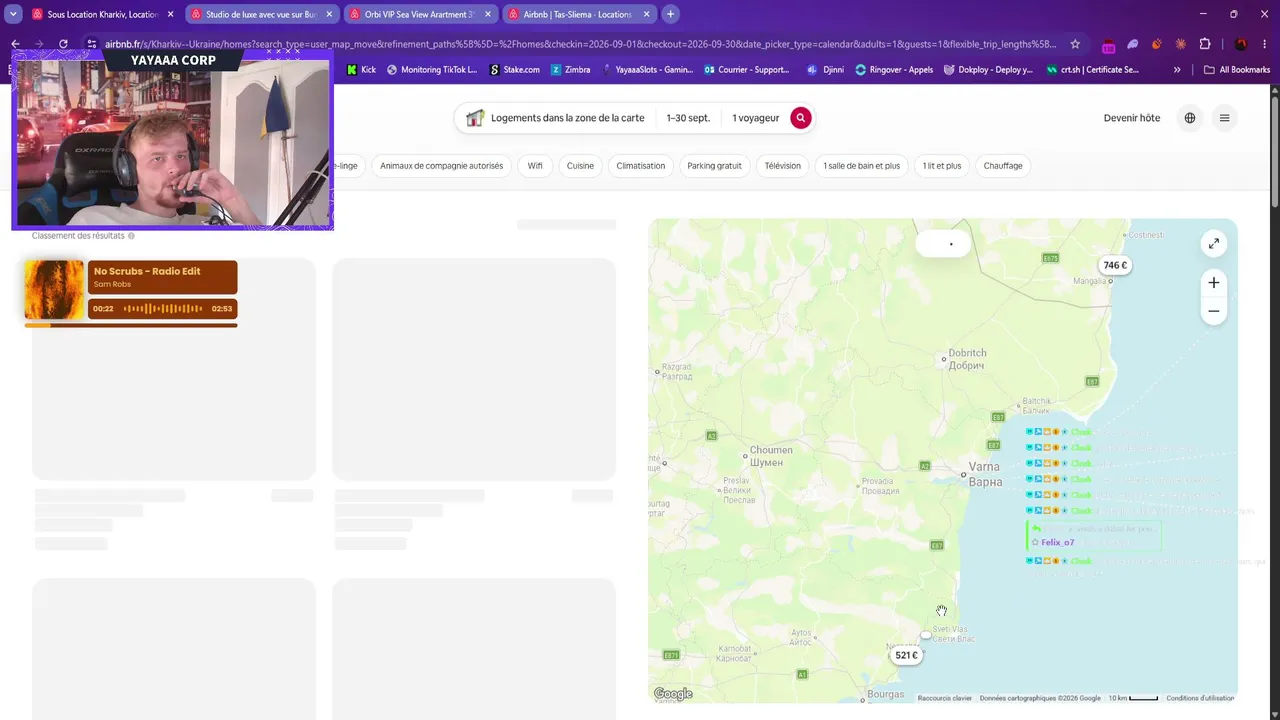The image size is (1280, 720).
Task: Select the 746 € map price marker
Action: pyautogui.click(x=1115, y=265)
